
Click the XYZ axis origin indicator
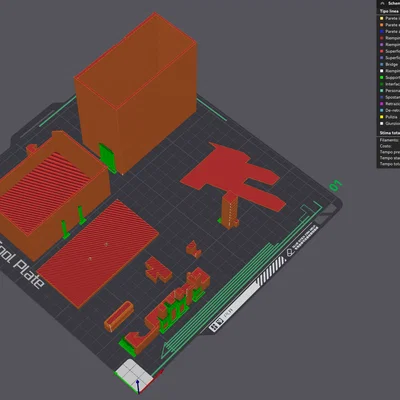[x=138, y=383]
